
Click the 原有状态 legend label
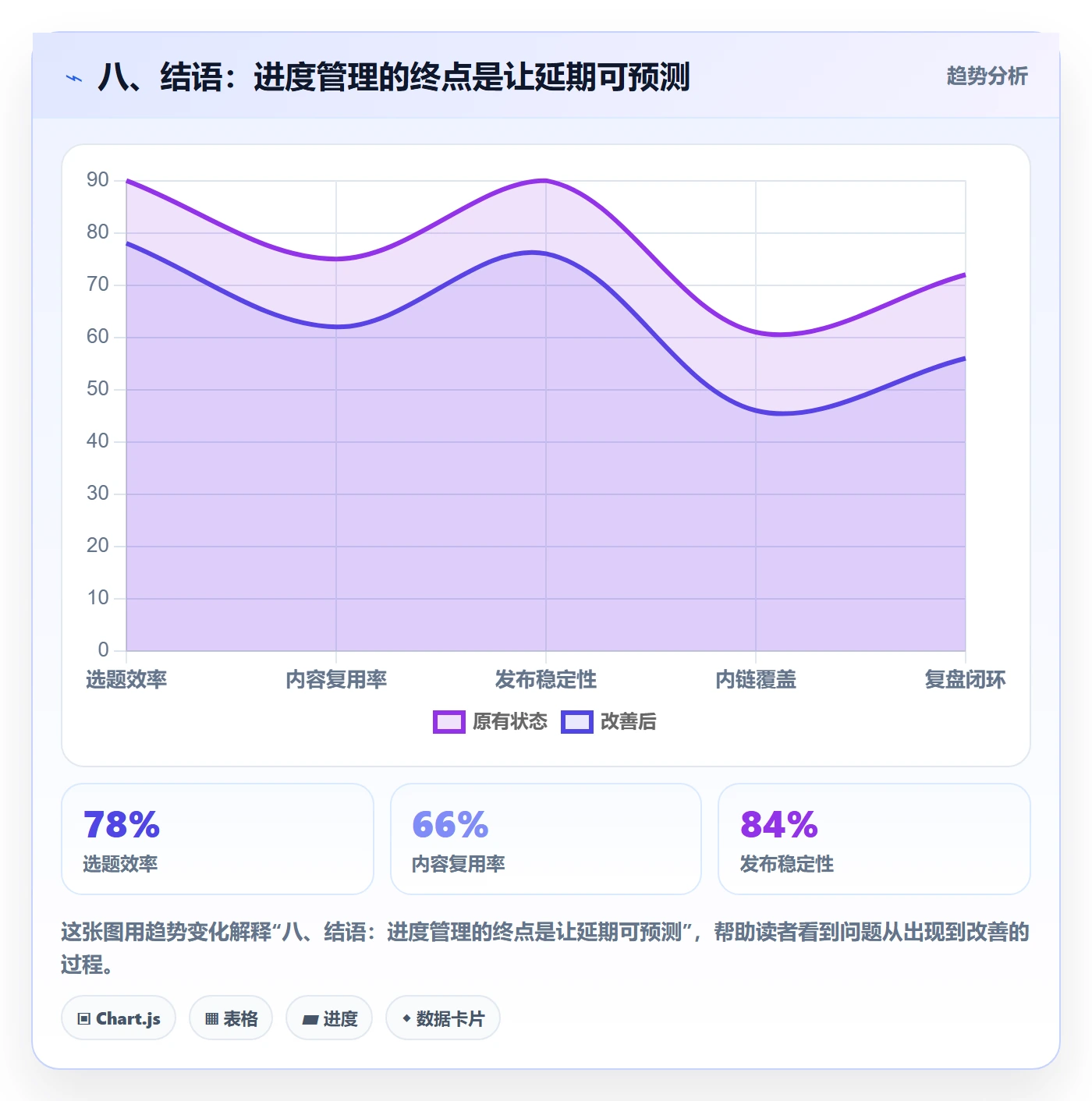[x=510, y=722]
